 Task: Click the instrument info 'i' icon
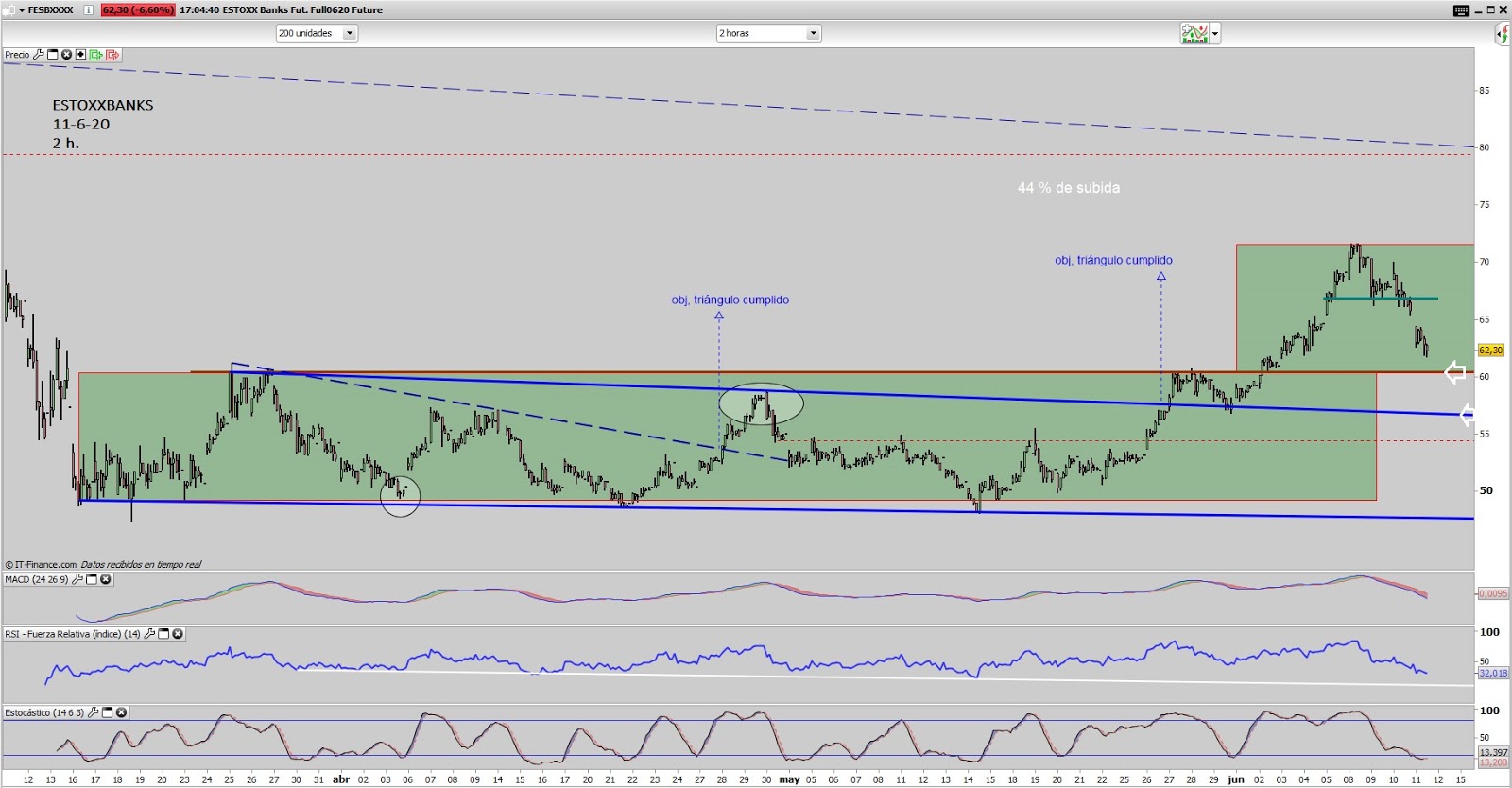88,9
